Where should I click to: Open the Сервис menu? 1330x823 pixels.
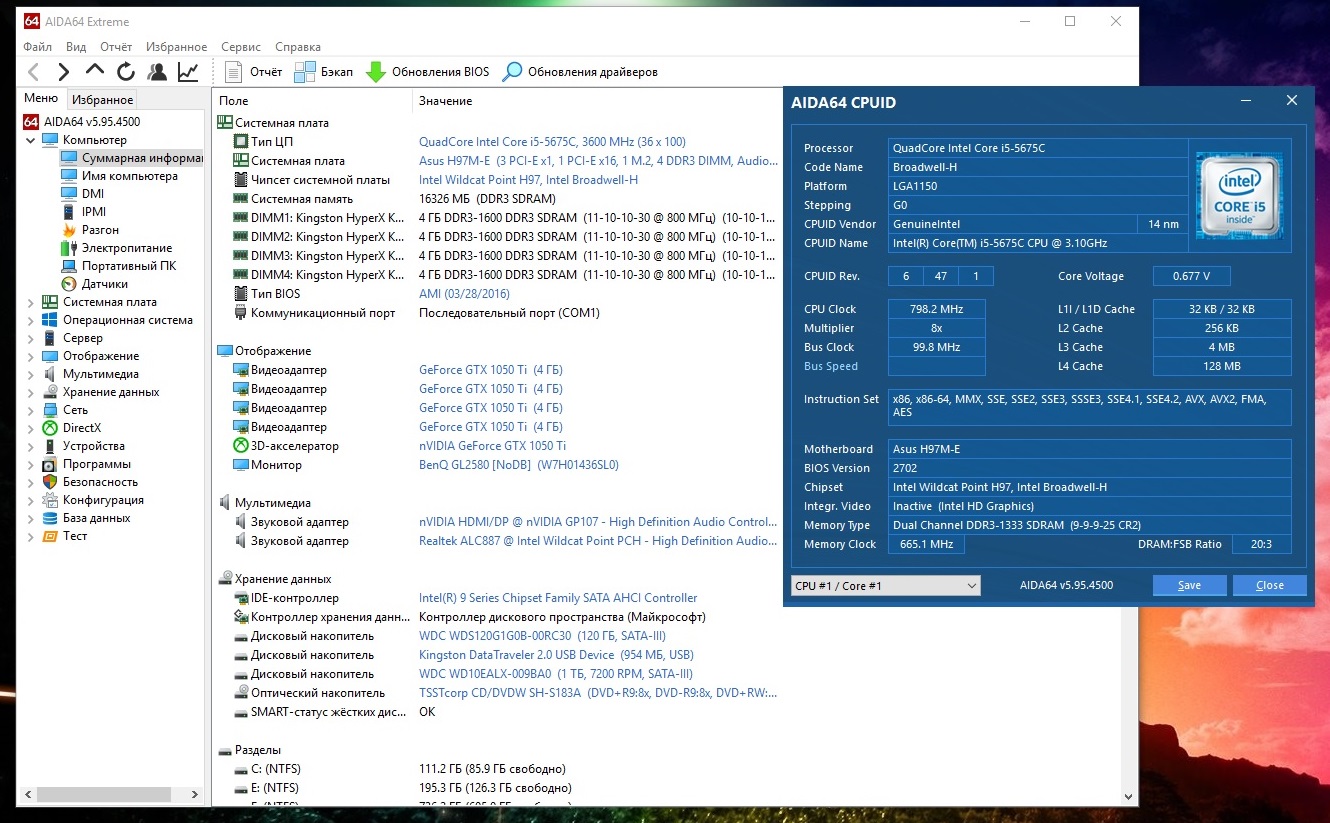(241, 47)
